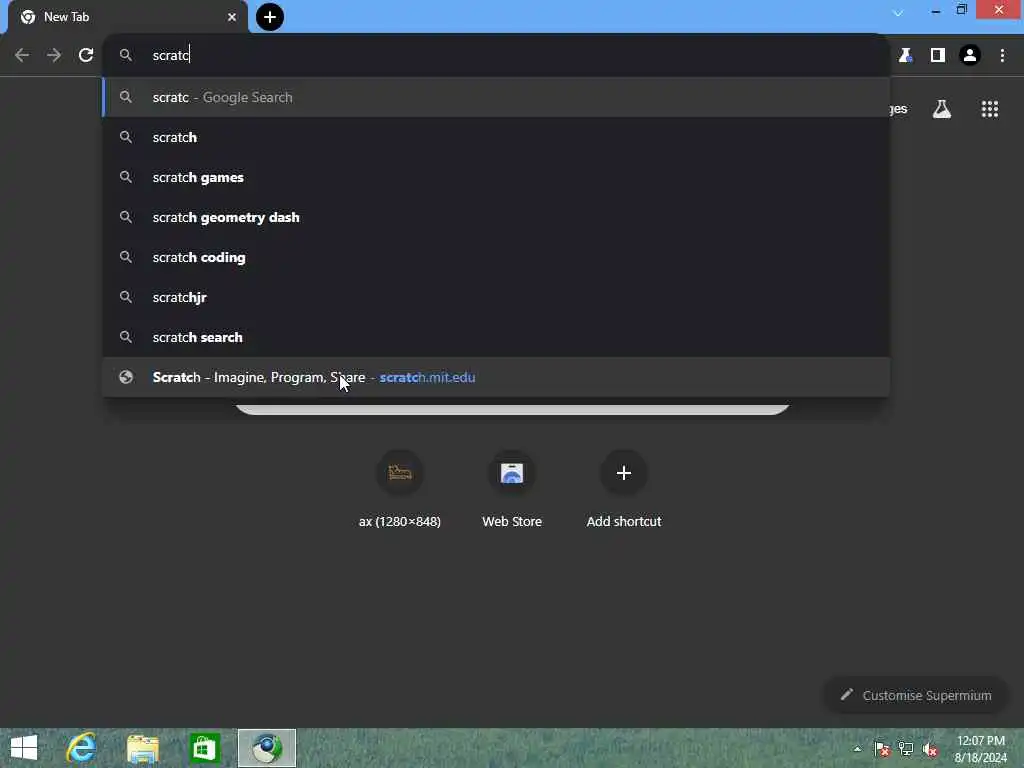Click the address bar containing 'scratc'

point(496,56)
